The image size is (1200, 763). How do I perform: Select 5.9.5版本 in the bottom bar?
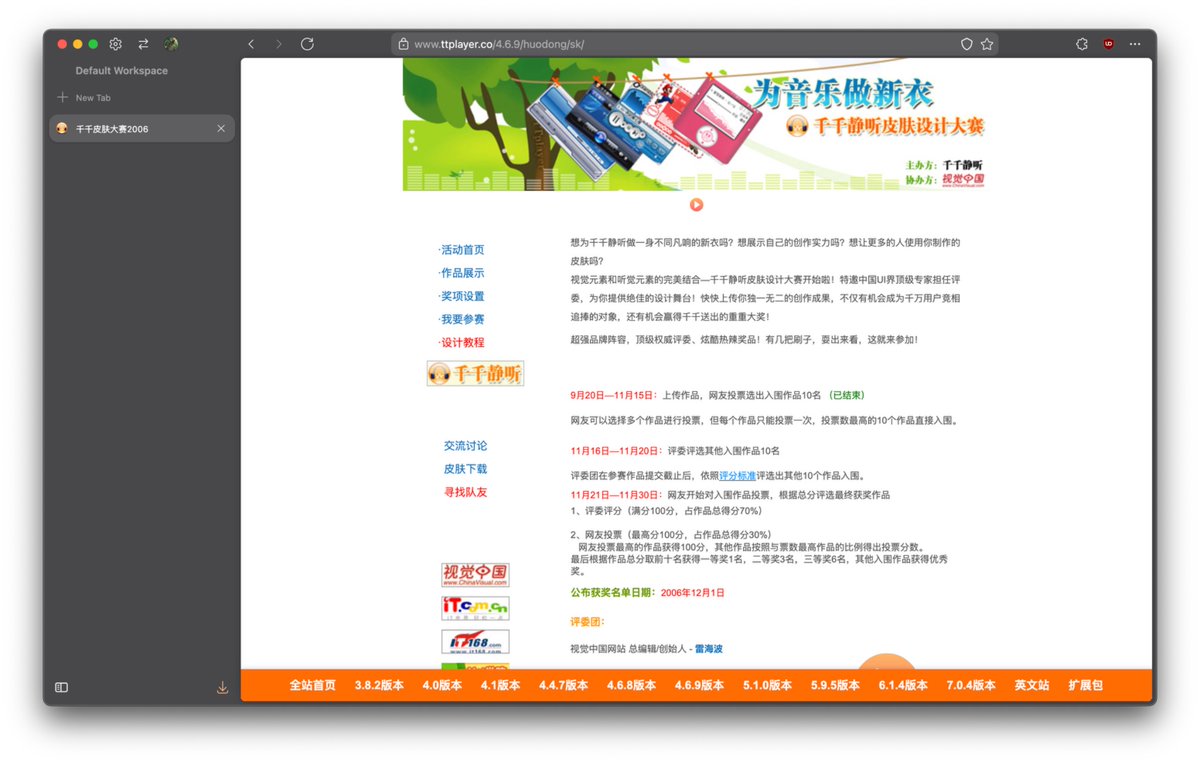coord(835,686)
